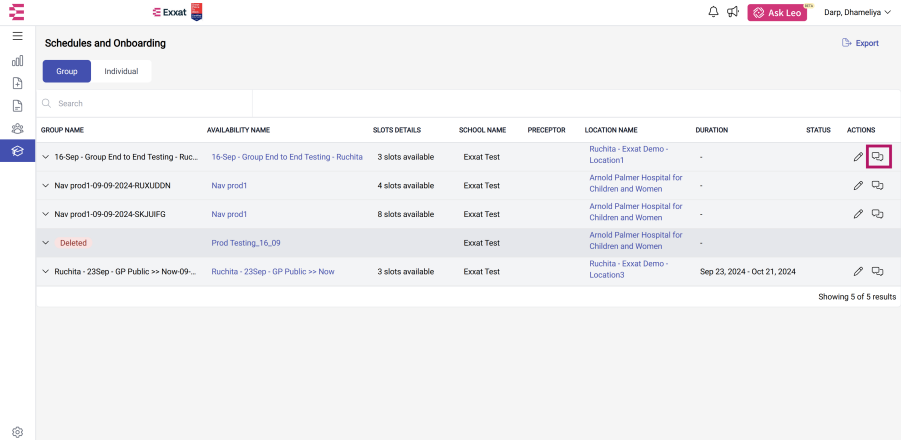The width and height of the screenshot is (902, 440).
Task: Click the PRECEPTOR column header
Action: pyautogui.click(x=546, y=130)
